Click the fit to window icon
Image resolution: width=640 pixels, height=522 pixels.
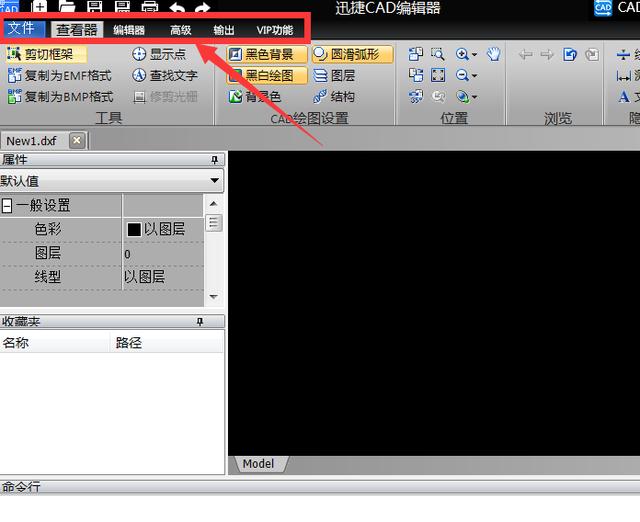tap(438, 75)
